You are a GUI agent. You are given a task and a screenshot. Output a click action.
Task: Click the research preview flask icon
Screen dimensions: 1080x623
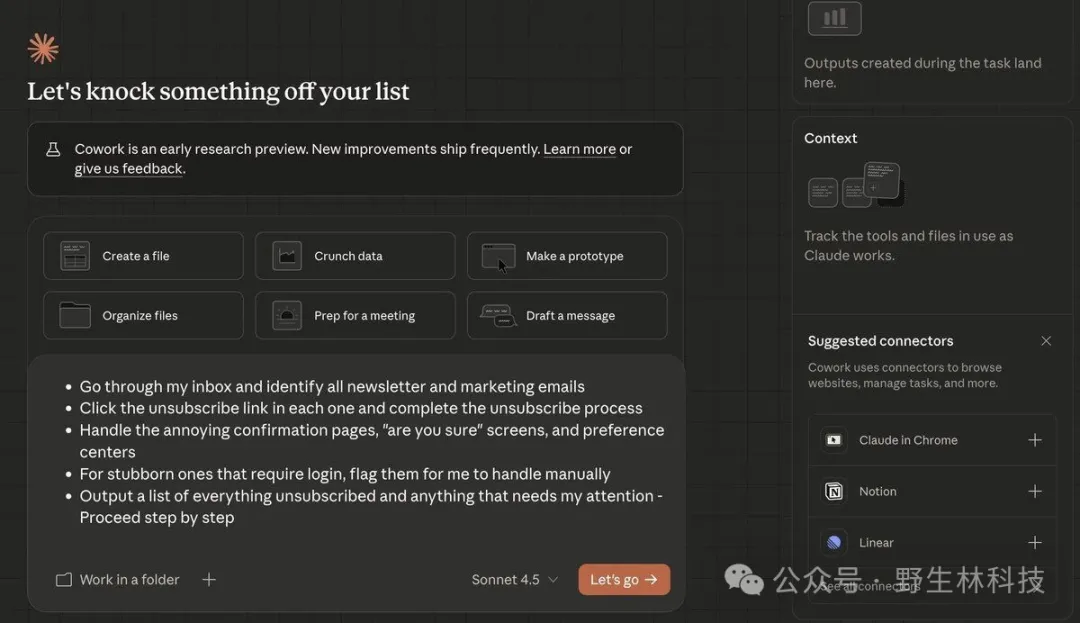click(x=53, y=150)
